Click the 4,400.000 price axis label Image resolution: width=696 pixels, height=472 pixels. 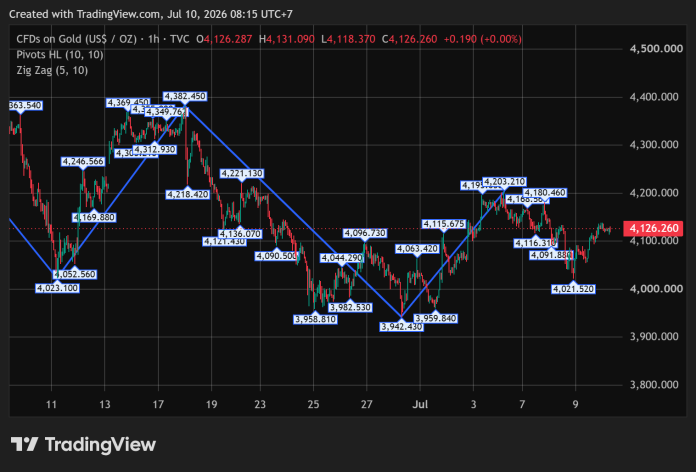pos(654,97)
